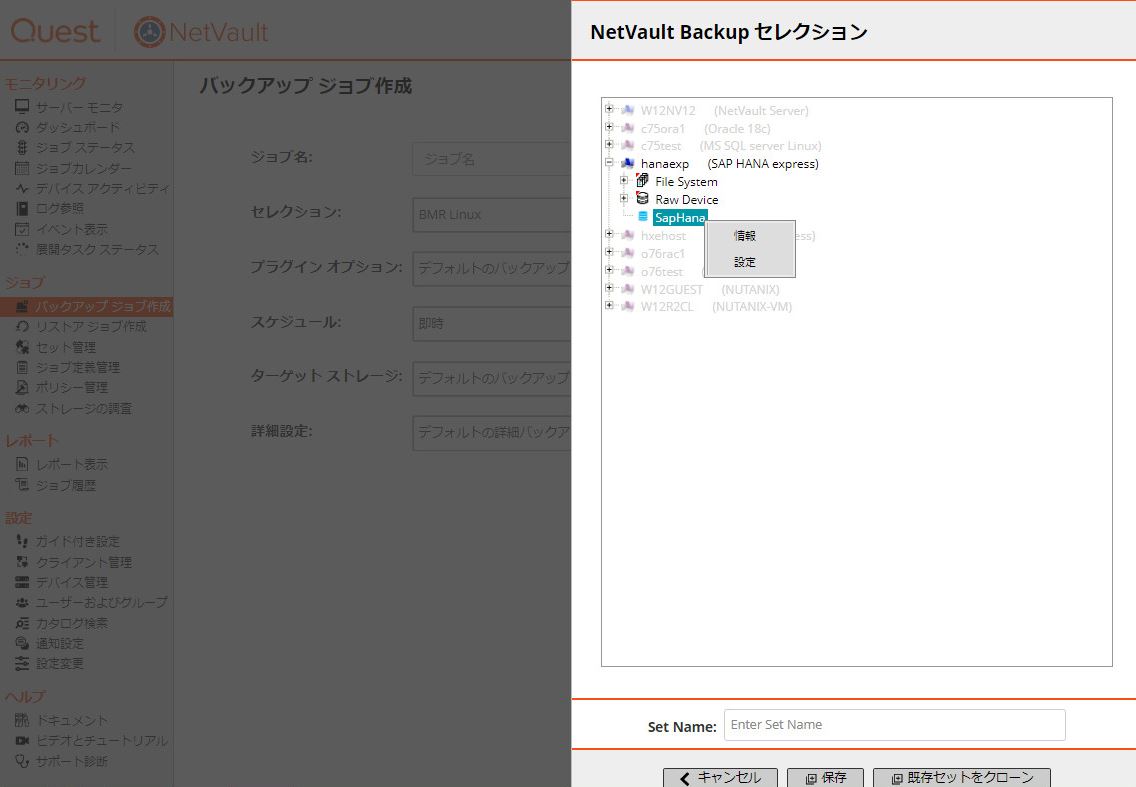Expand the W12GUEST tree node

pos(609,288)
